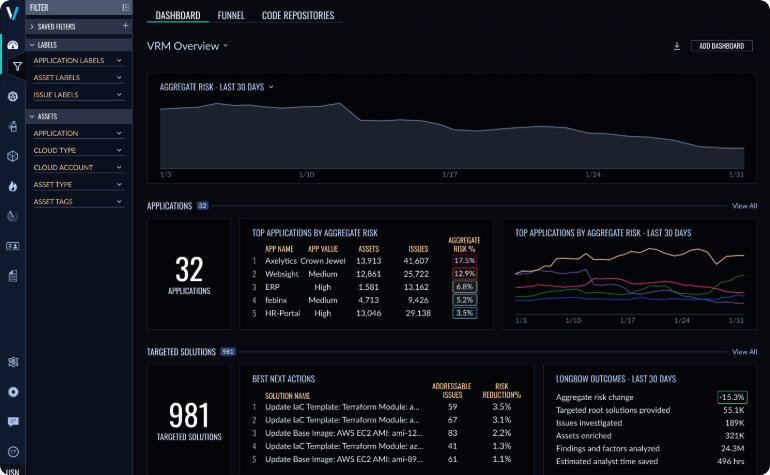Open the VRM Overview dashboard selector
The width and height of the screenshot is (770, 475).
[188, 46]
